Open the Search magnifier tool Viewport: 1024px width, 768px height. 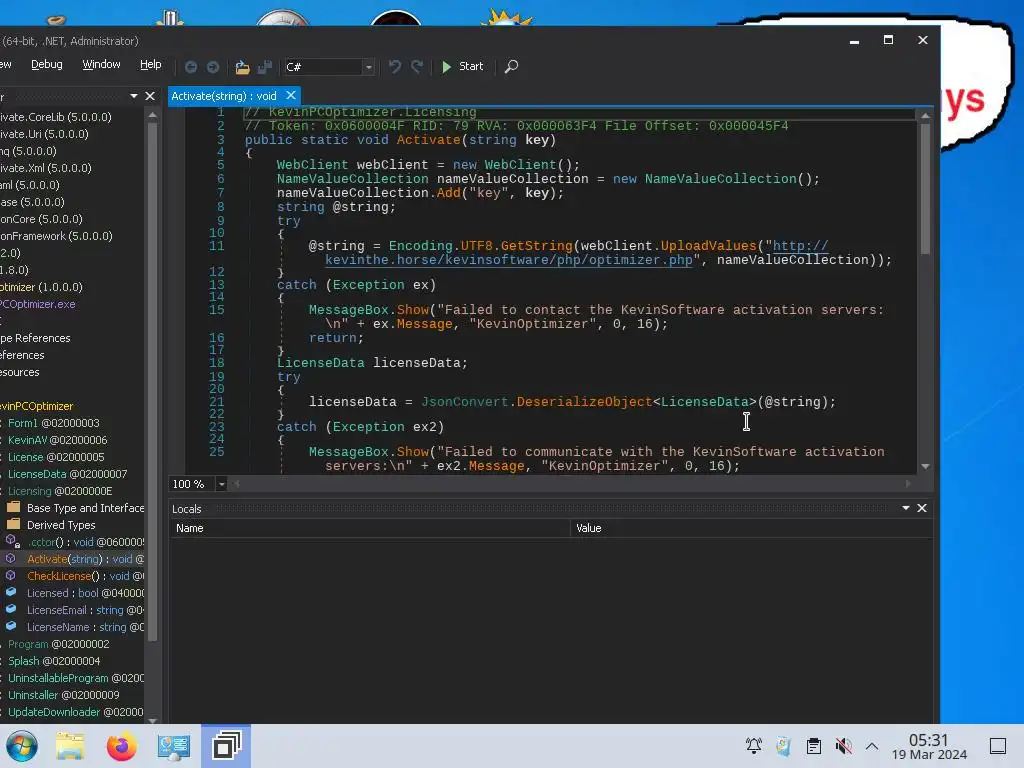511,67
